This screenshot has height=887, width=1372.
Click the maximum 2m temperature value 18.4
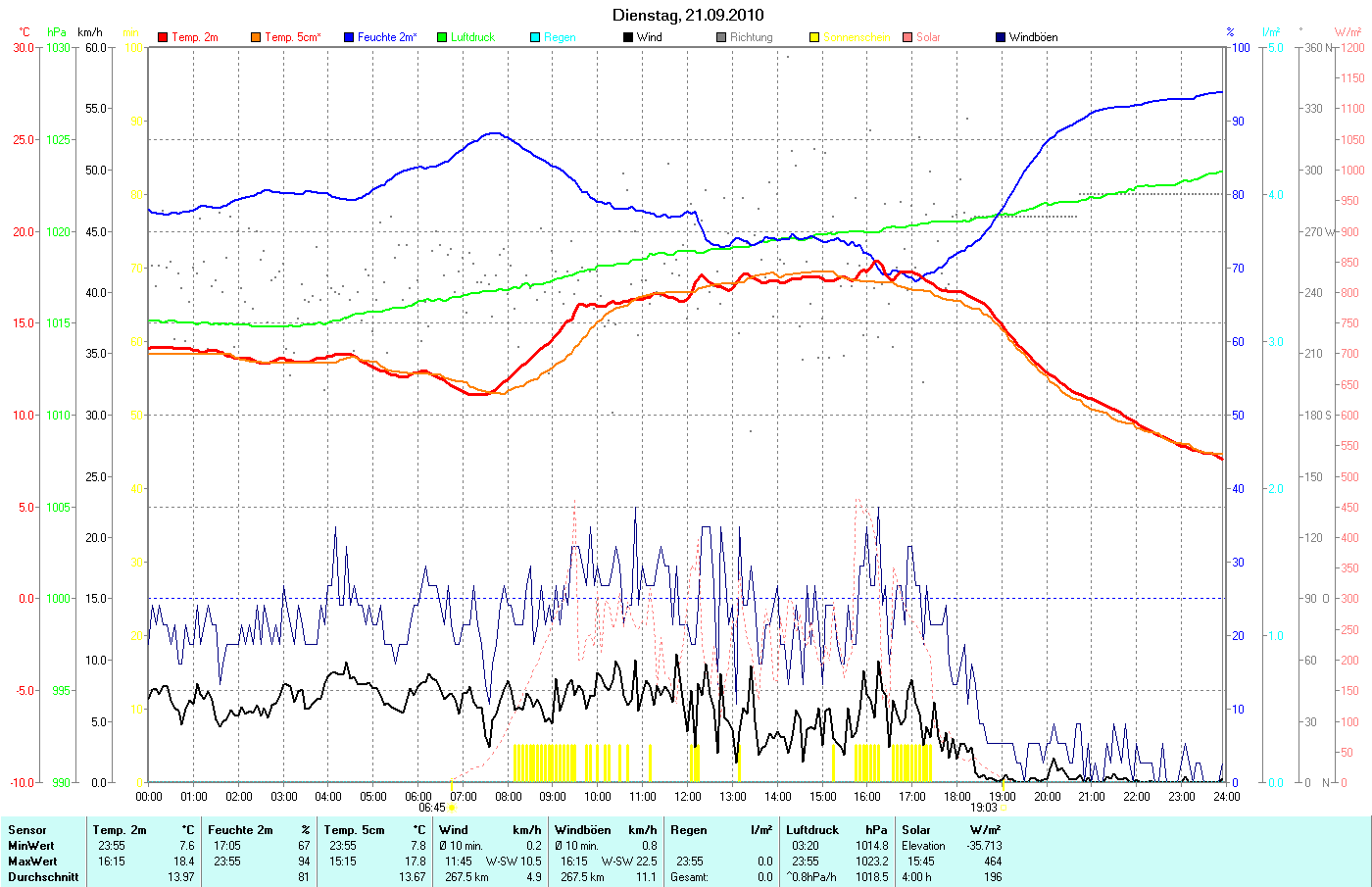click(x=183, y=862)
